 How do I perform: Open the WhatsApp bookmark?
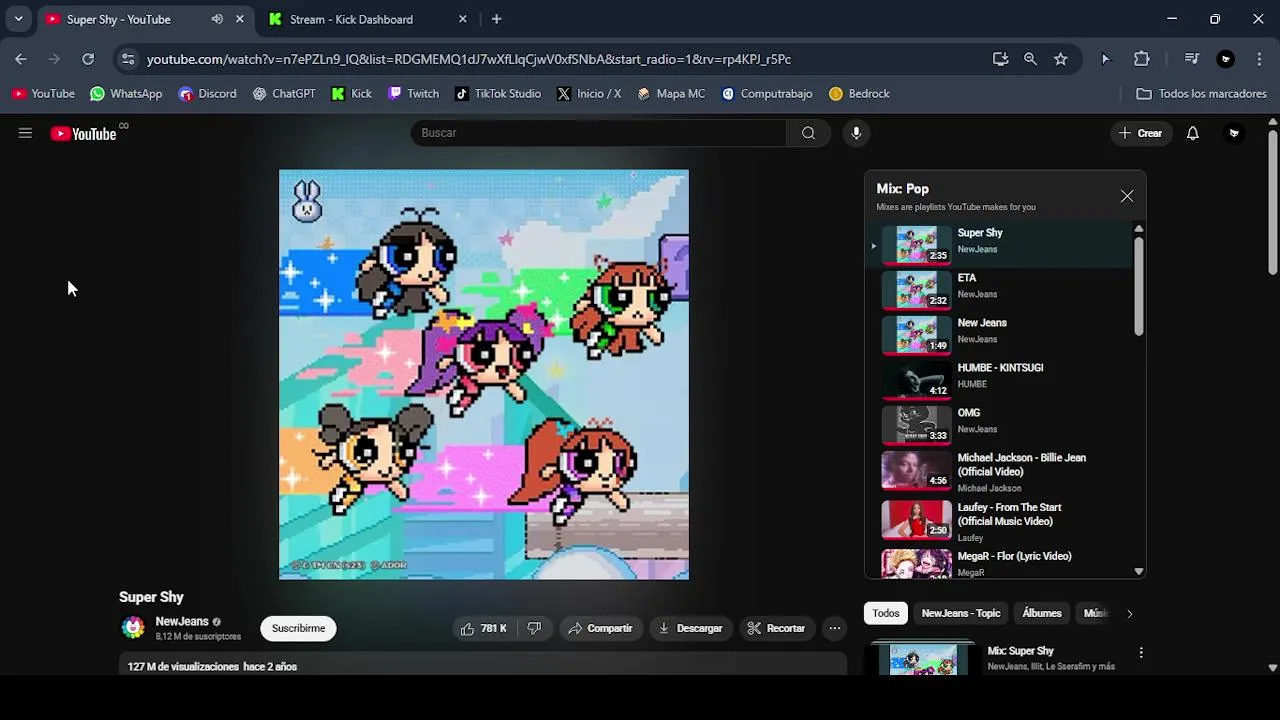(126, 94)
